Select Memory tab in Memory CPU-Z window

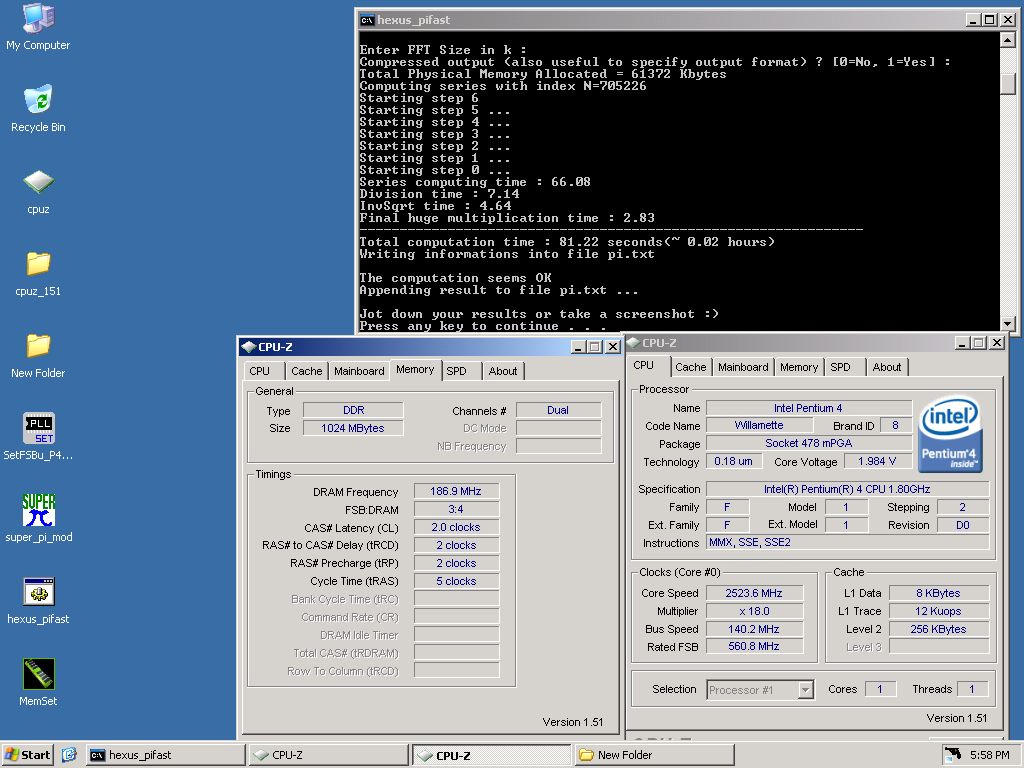point(415,370)
